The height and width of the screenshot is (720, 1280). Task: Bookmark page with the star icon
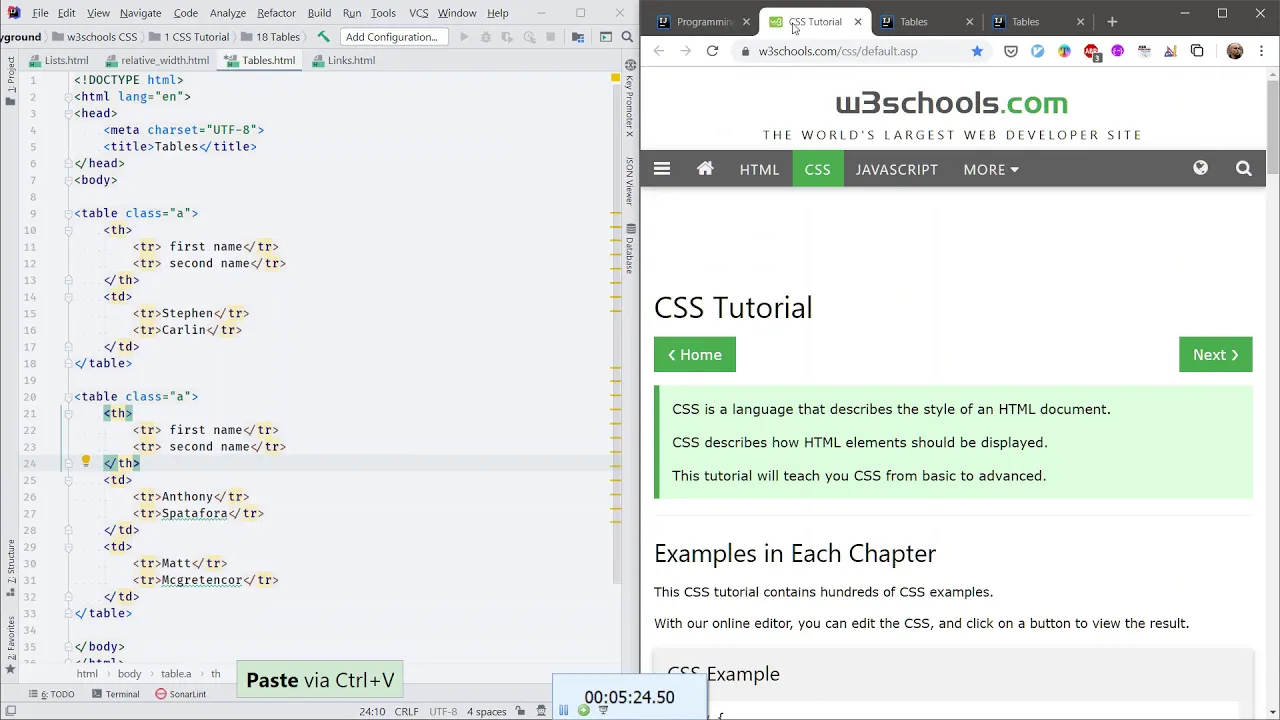coord(977,51)
